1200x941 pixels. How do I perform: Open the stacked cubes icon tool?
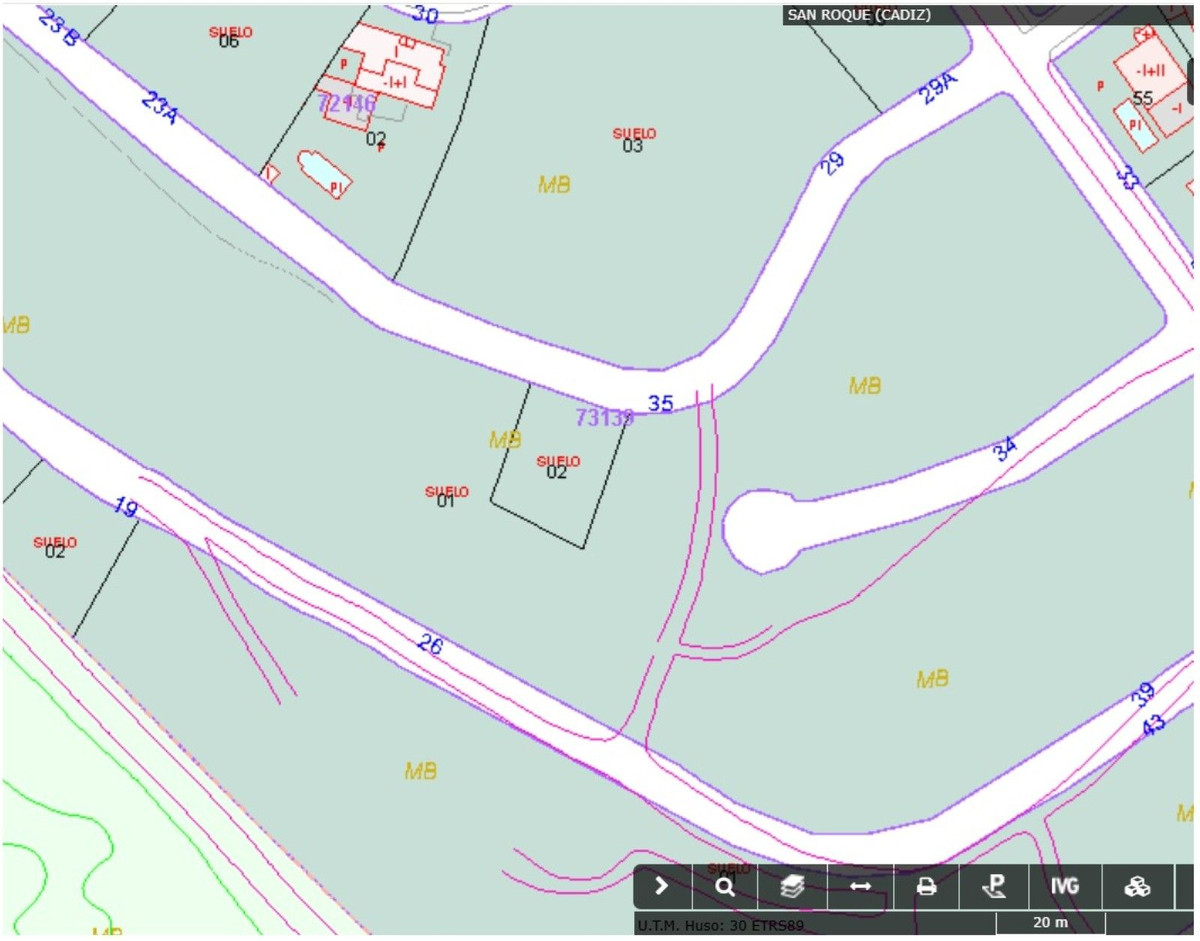click(x=1137, y=886)
